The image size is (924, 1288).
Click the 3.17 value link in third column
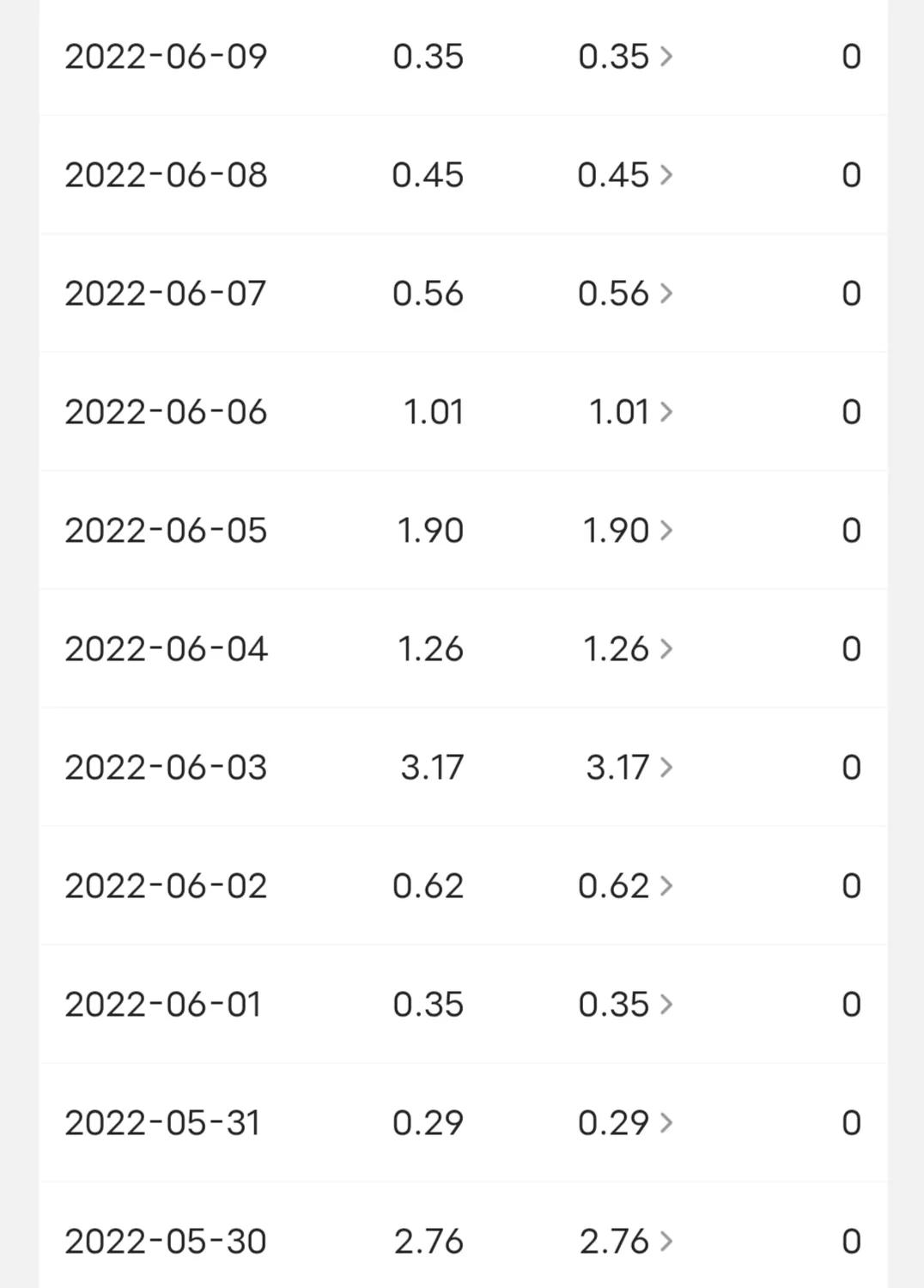pos(617,768)
